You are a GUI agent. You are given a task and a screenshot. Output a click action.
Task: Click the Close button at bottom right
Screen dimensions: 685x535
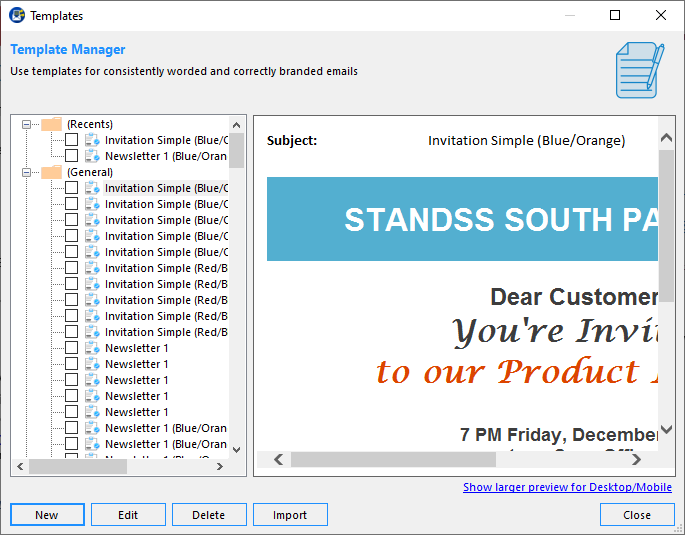[637, 515]
